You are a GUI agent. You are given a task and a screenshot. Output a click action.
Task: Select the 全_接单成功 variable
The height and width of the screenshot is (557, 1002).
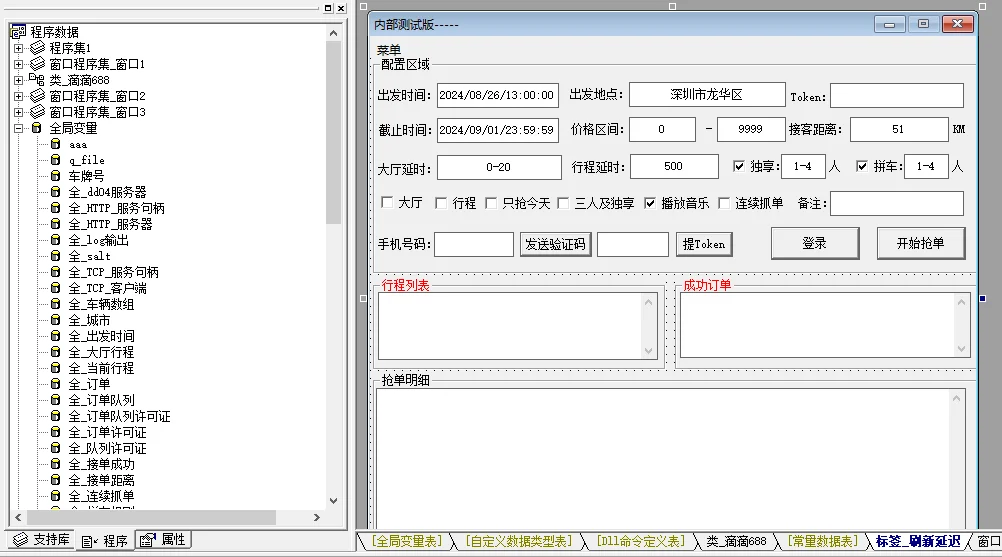102,464
